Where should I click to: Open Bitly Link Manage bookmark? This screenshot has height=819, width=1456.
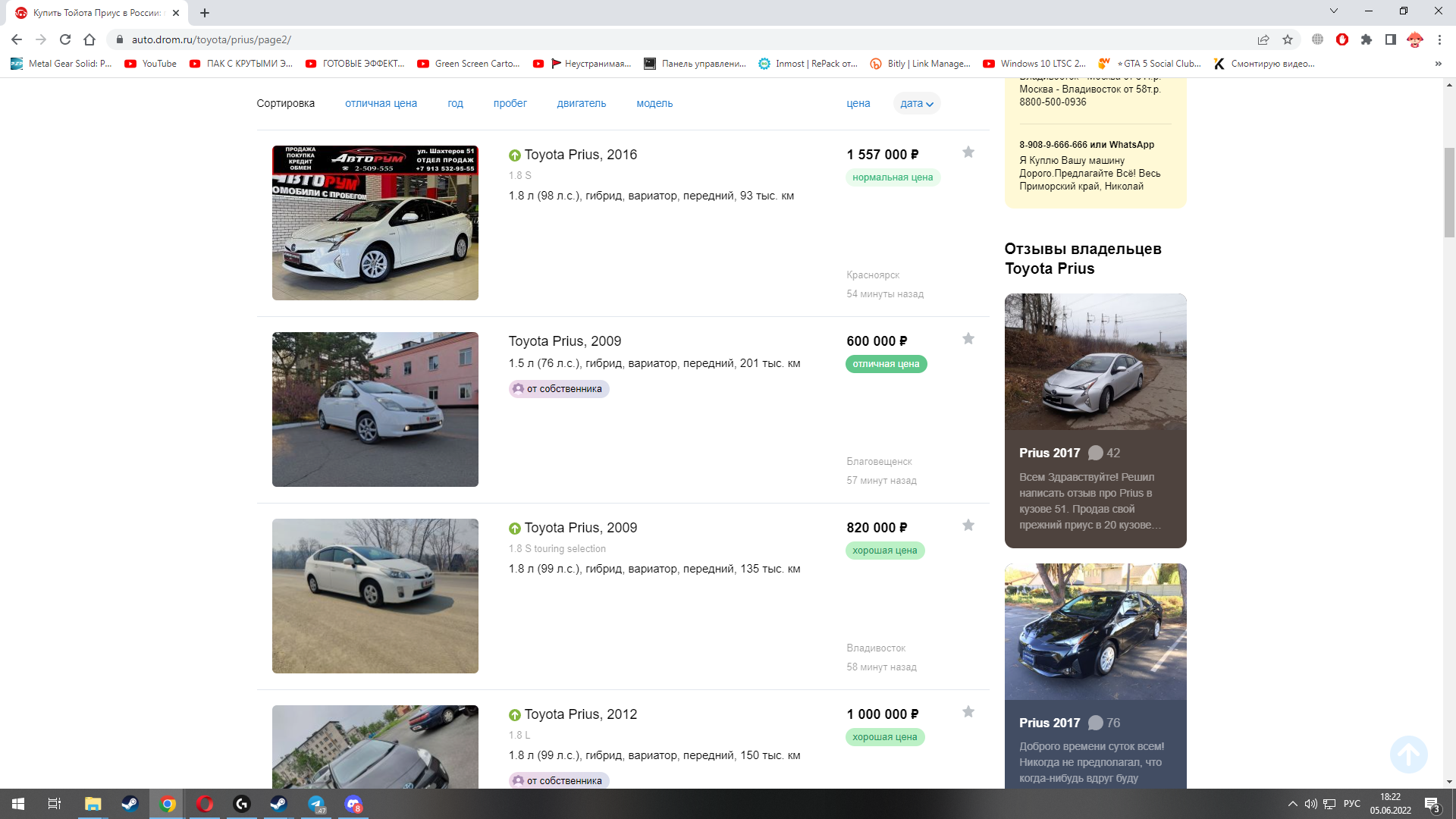pos(921,64)
